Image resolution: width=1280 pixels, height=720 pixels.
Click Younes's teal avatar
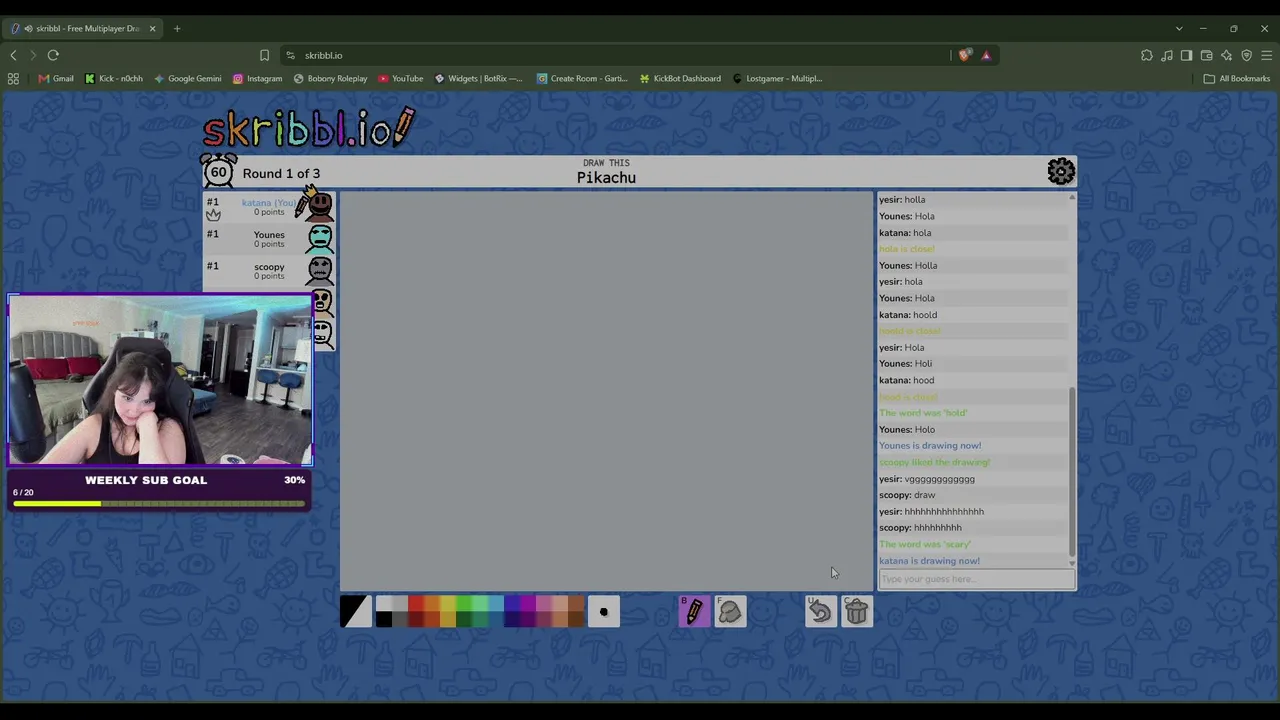(320, 238)
